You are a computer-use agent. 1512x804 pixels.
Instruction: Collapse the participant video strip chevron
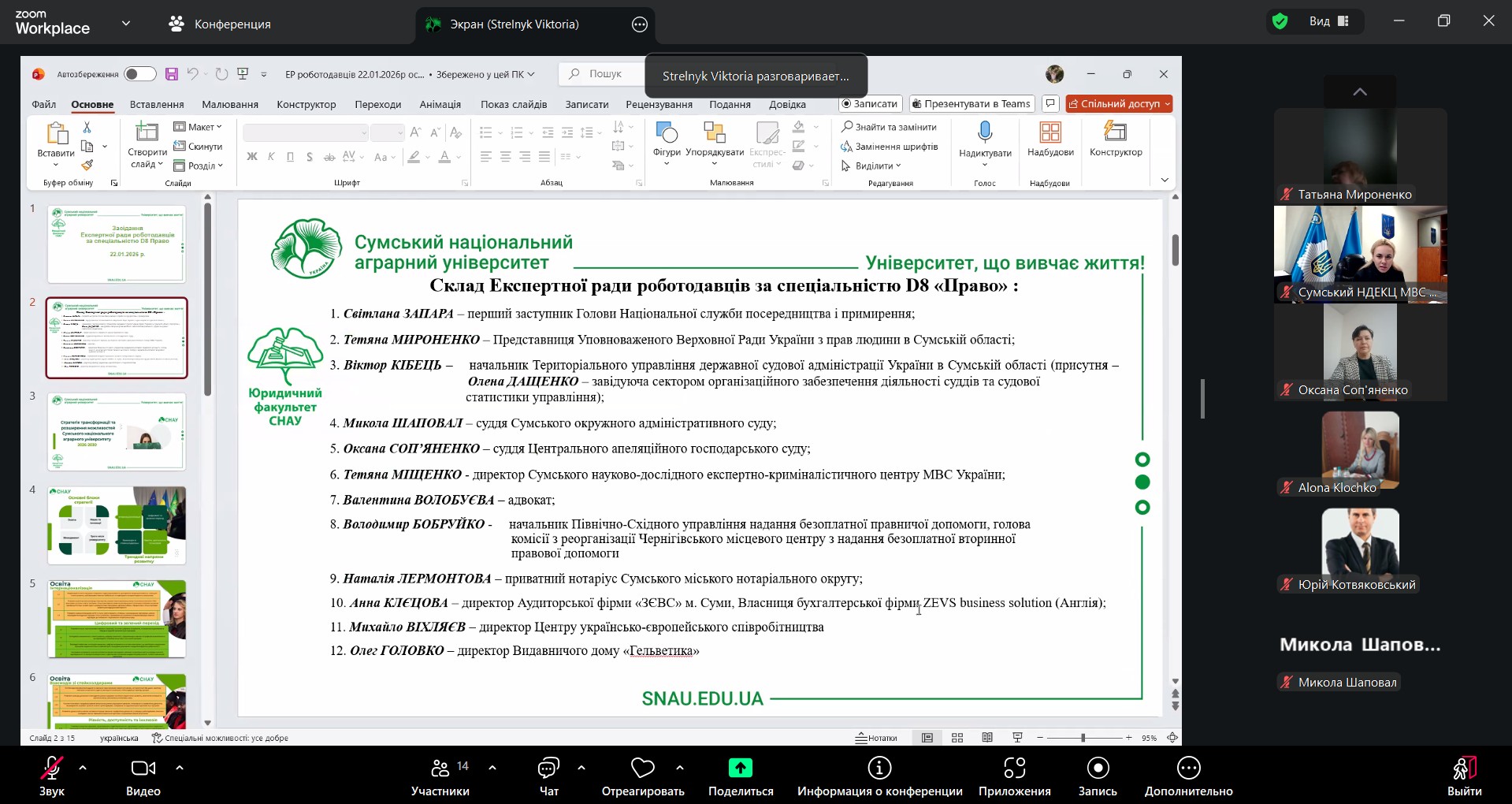coord(1360,92)
